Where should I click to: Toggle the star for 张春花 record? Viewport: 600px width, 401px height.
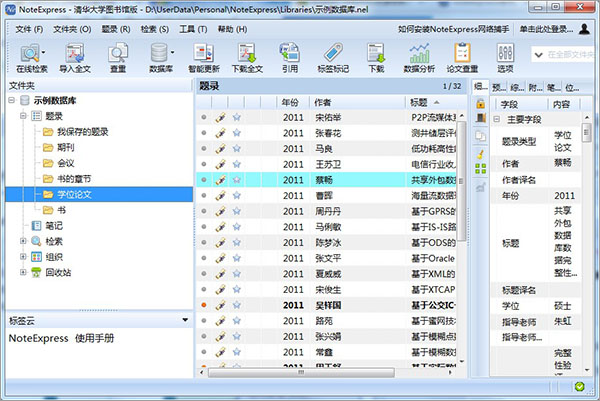point(237,133)
